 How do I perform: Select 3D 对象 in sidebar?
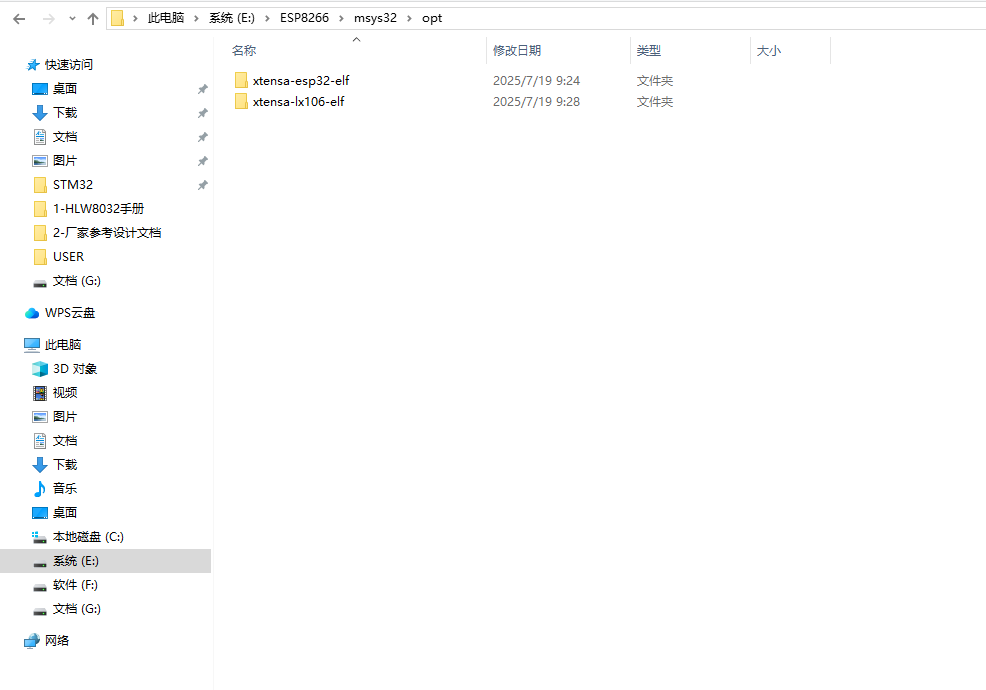pyautogui.click(x=75, y=369)
